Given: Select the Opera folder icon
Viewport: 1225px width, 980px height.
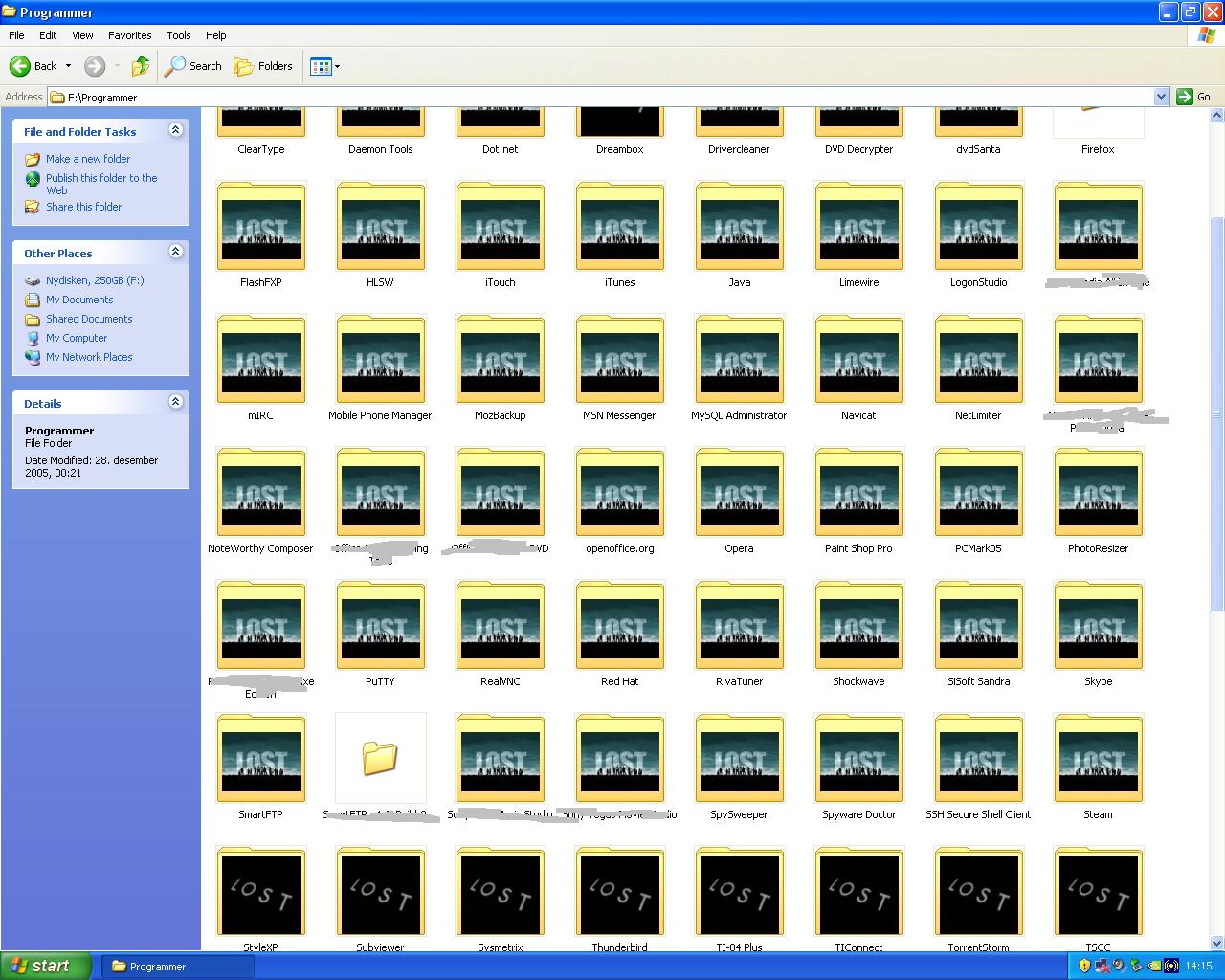Looking at the screenshot, I should coord(739,492).
